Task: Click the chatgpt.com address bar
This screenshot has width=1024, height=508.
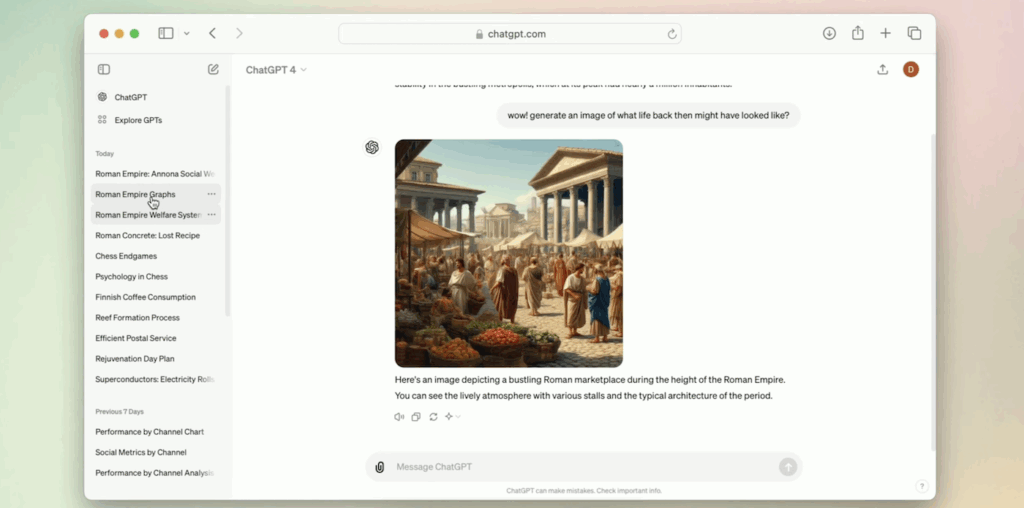Action: [510, 34]
